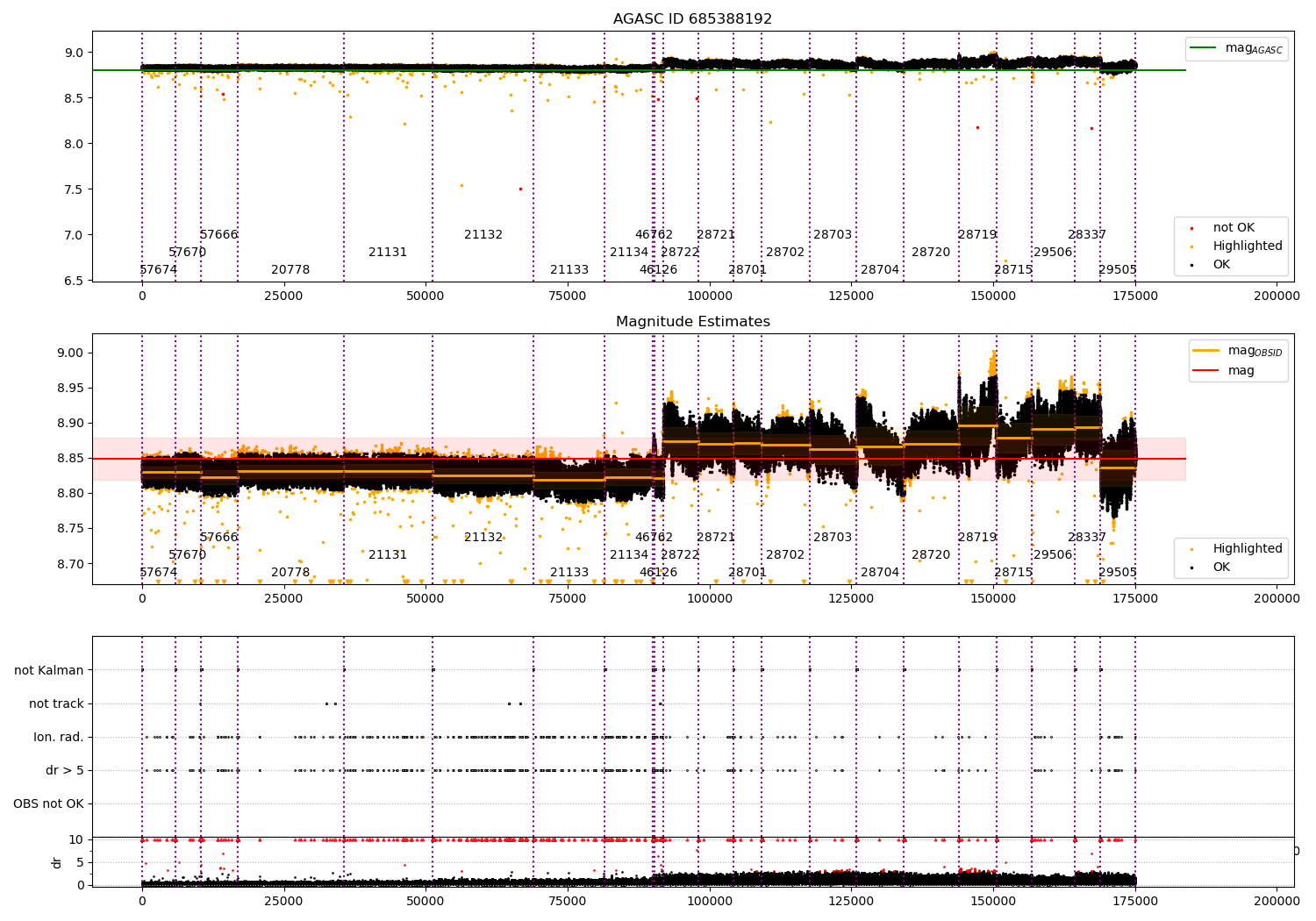This screenshot has width=1316, height=921.
Task: Click OBSID label 28704 in the top panel
Action: pyautogui.click(x=880, y=270)
